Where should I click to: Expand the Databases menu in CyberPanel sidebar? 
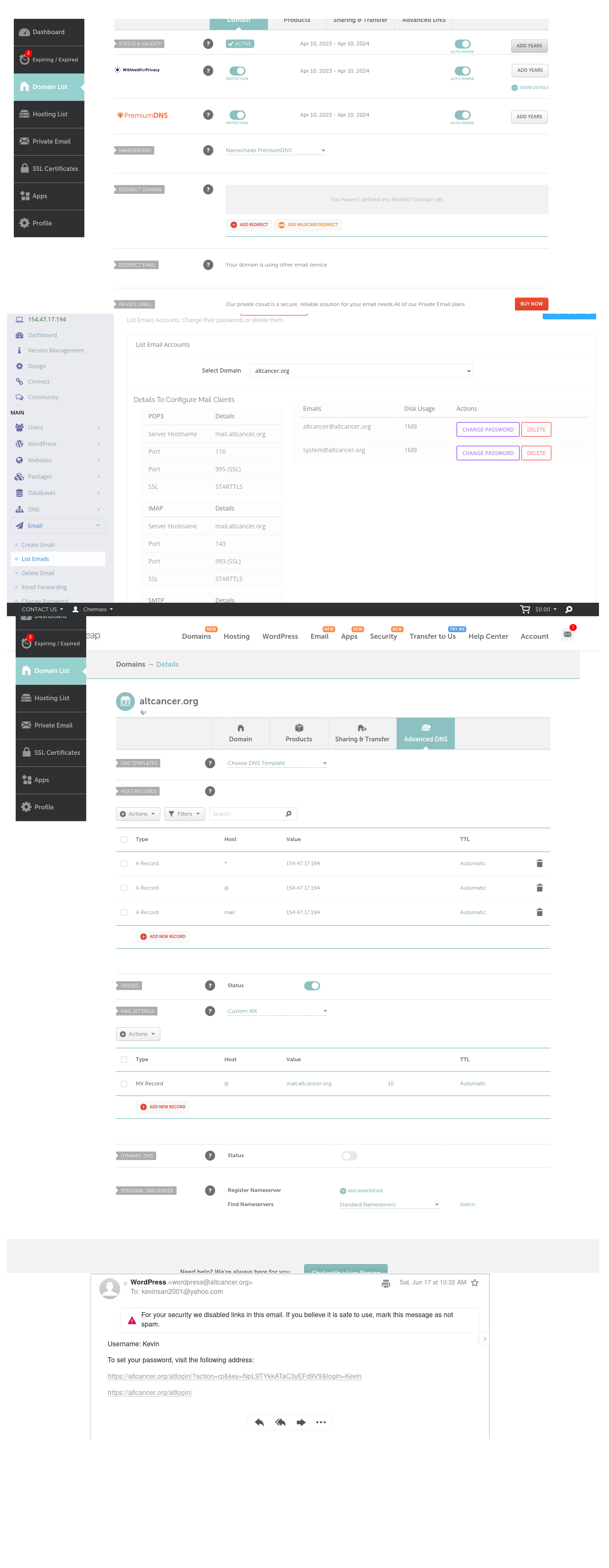point(58,493)
